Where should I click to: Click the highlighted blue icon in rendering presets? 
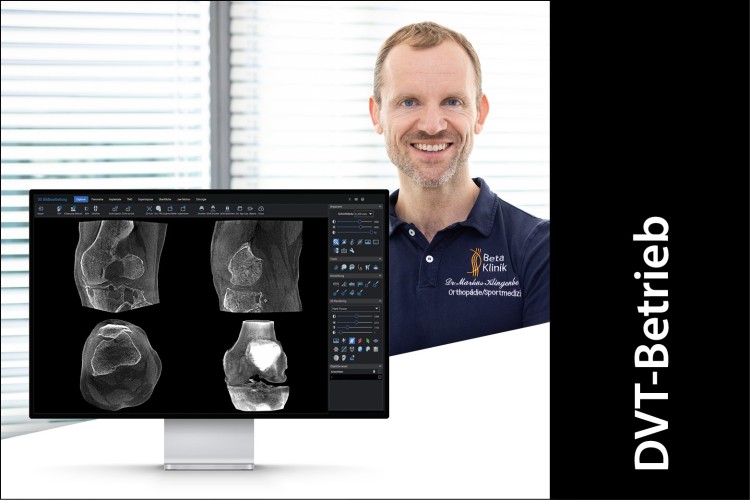click(353, 340)
